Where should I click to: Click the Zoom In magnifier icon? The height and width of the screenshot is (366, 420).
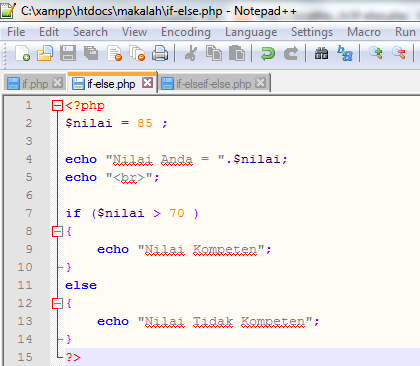pos(376,53)
